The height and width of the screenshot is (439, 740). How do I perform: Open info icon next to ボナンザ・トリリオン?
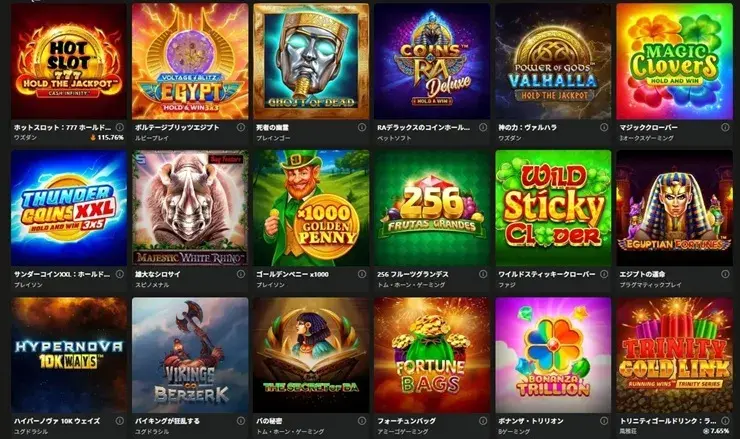tap(604, 421)
